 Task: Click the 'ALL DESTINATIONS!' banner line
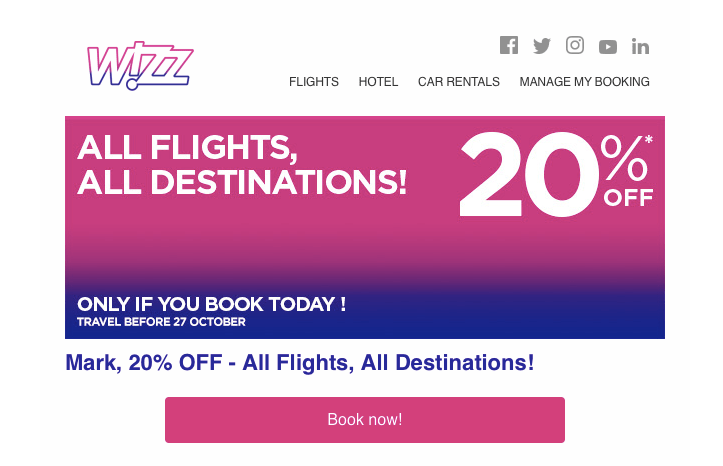click(242, 183)
